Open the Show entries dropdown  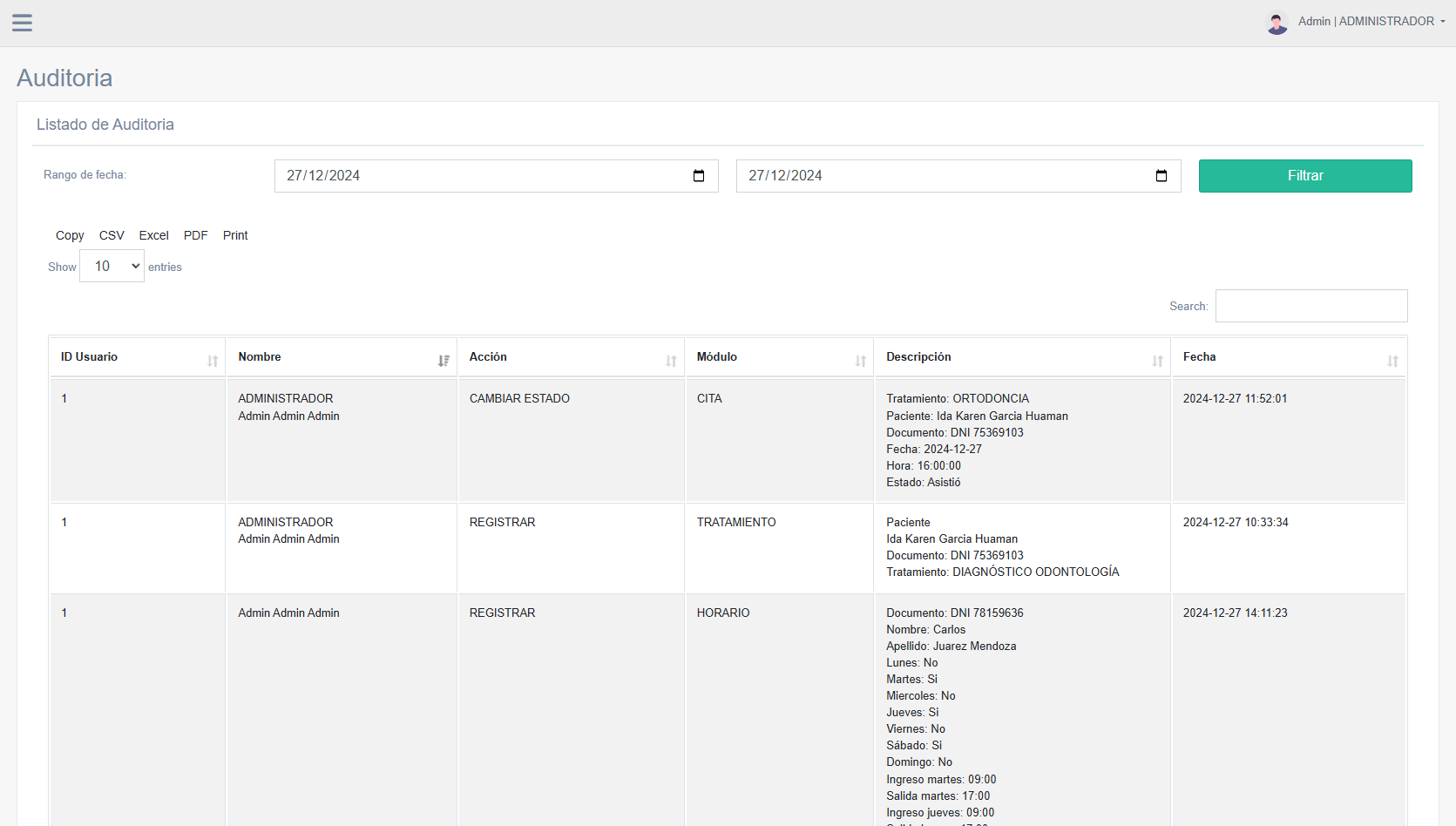click(112, 266)
